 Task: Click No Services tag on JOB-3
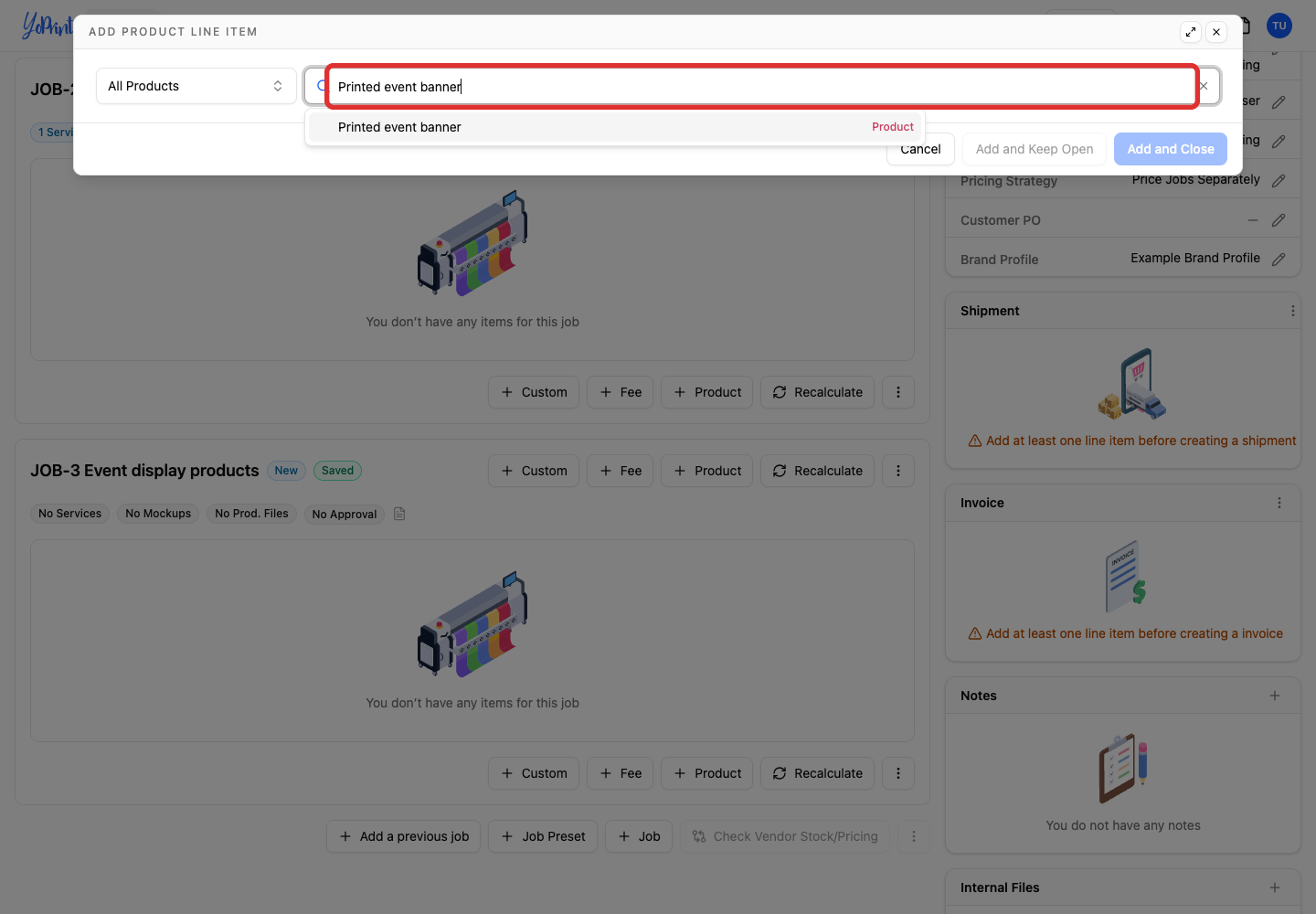(70, 514)
